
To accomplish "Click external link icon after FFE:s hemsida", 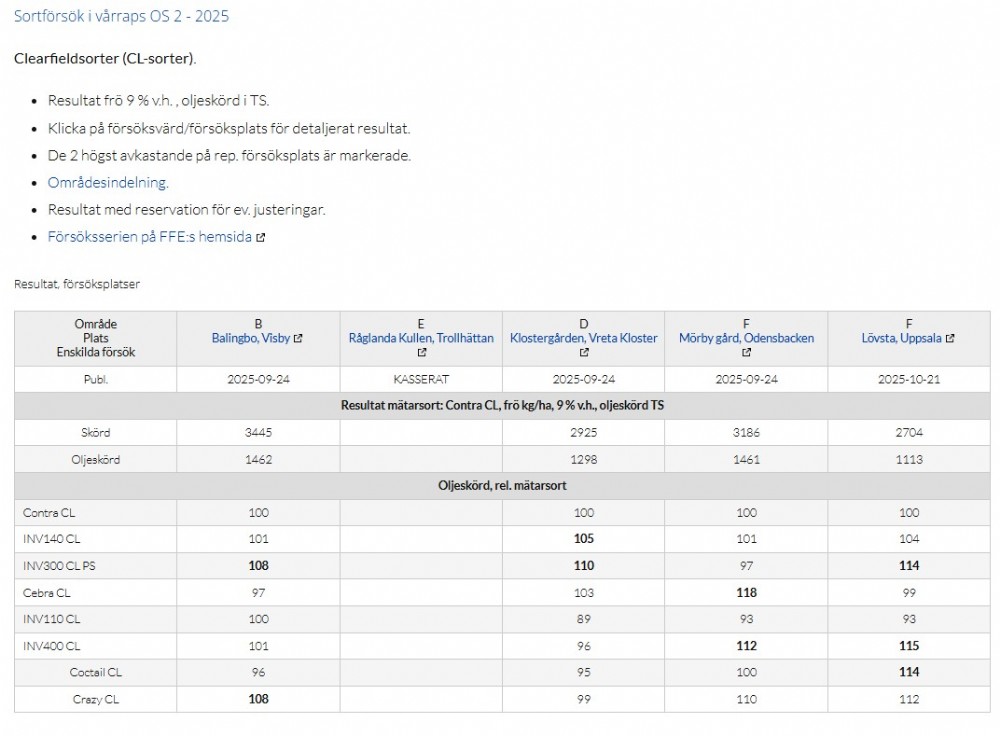I will (261, 238).
